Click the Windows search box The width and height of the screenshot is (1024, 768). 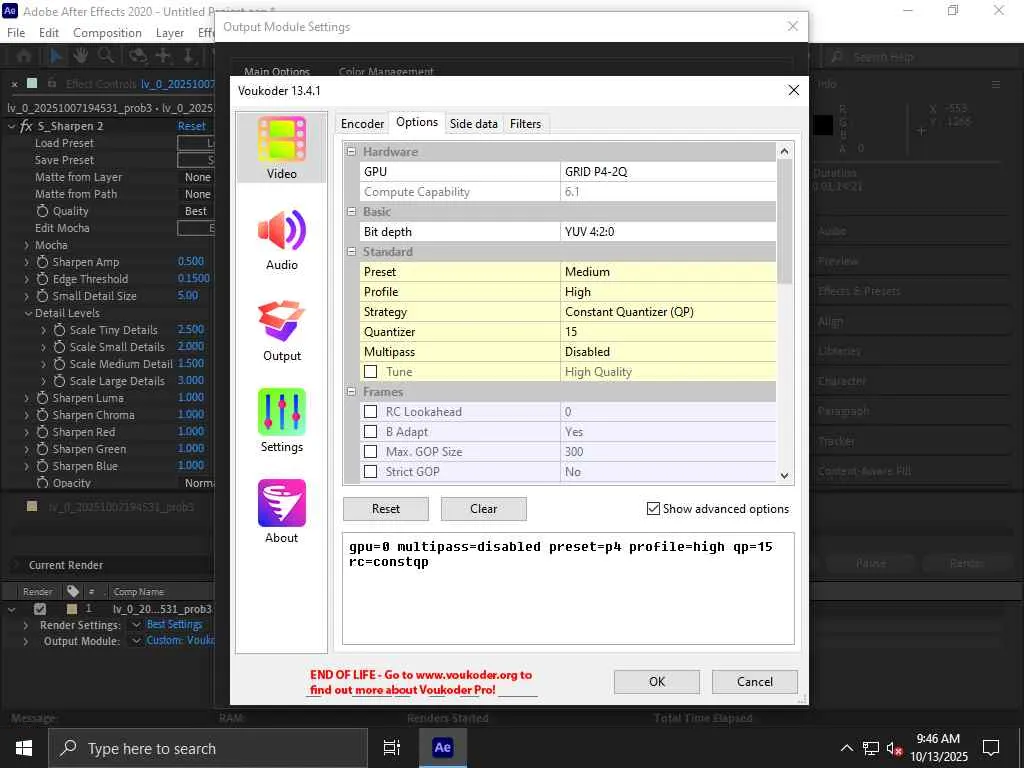click(x=208, y=748)
